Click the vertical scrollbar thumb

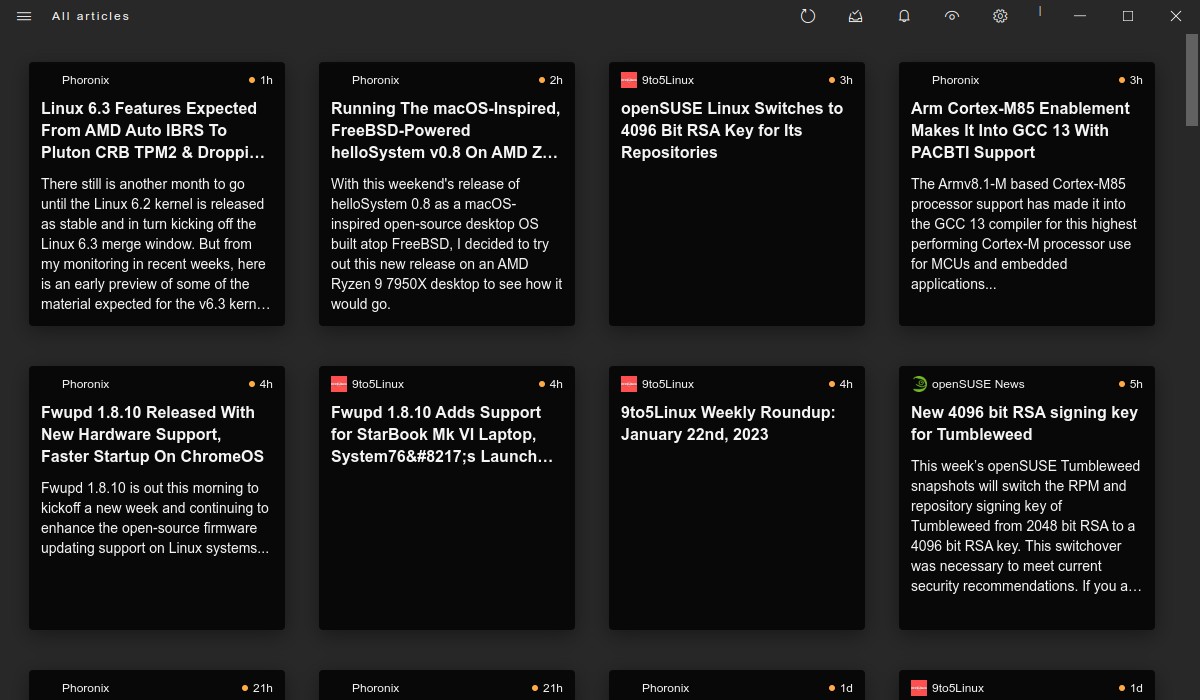1192,79
